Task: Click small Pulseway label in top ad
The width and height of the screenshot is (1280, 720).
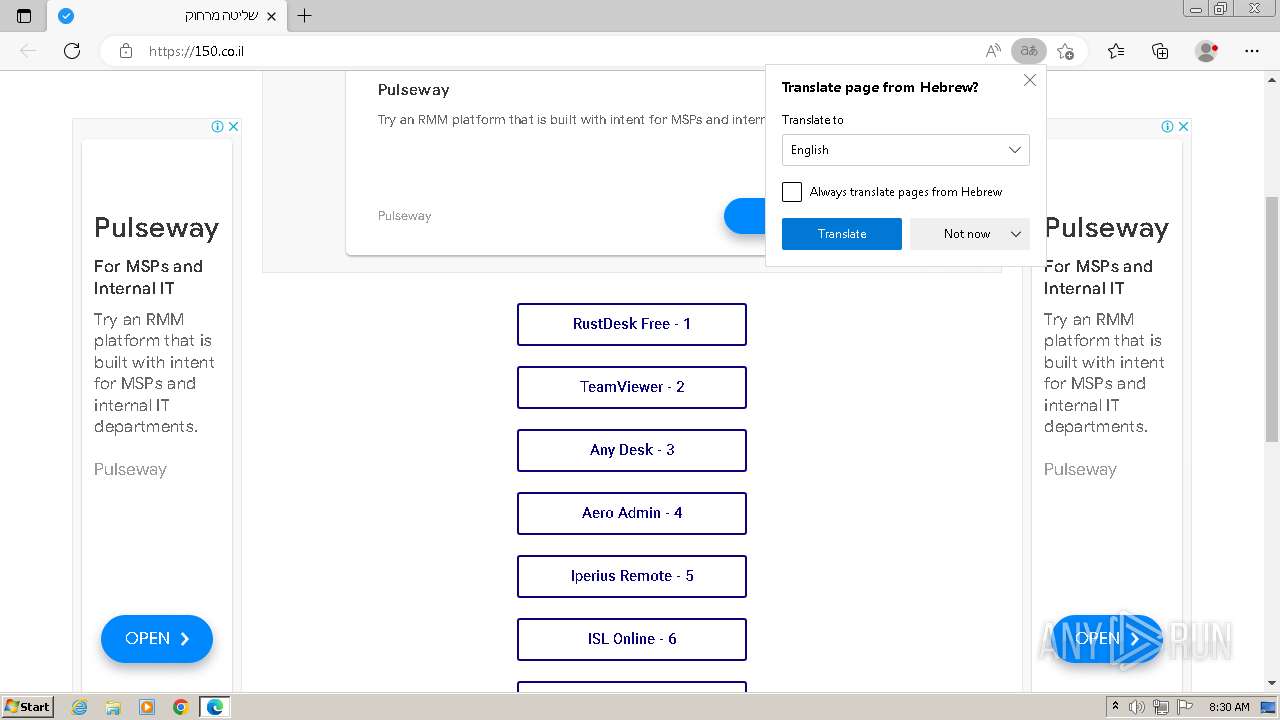Action: [404, 216]
